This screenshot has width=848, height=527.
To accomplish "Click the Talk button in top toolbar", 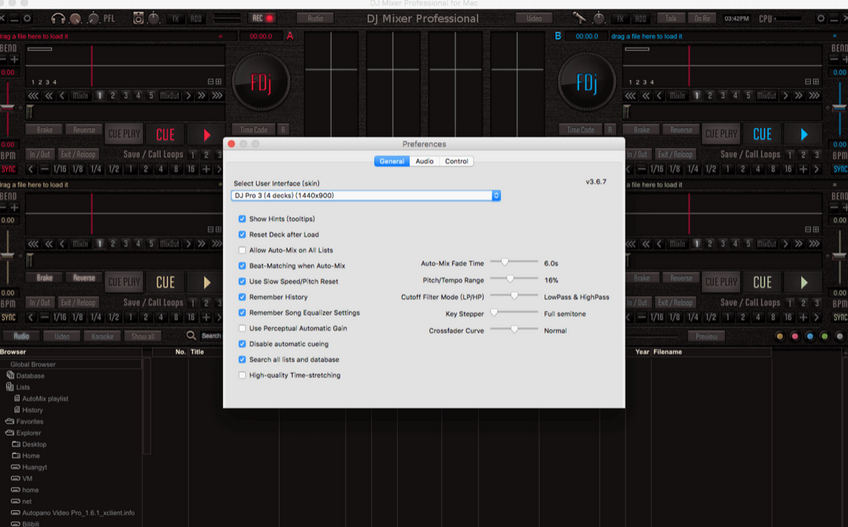I will point(671,18).
